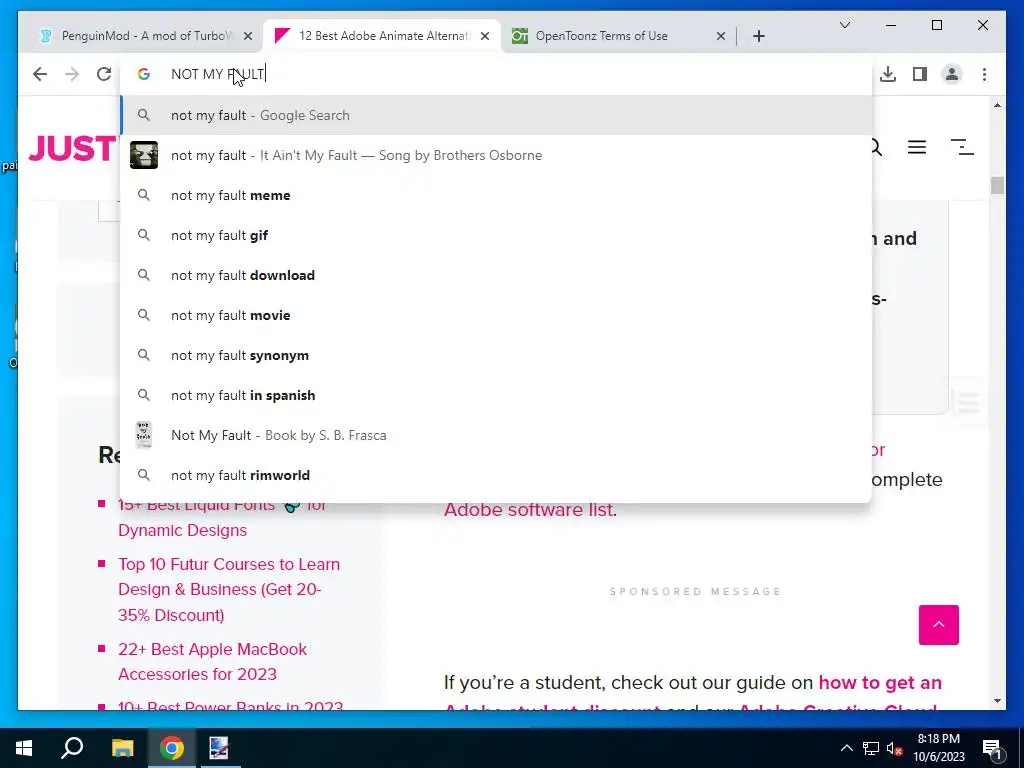Click the Brothers Osborne album thumbnail

click(144, 155)
